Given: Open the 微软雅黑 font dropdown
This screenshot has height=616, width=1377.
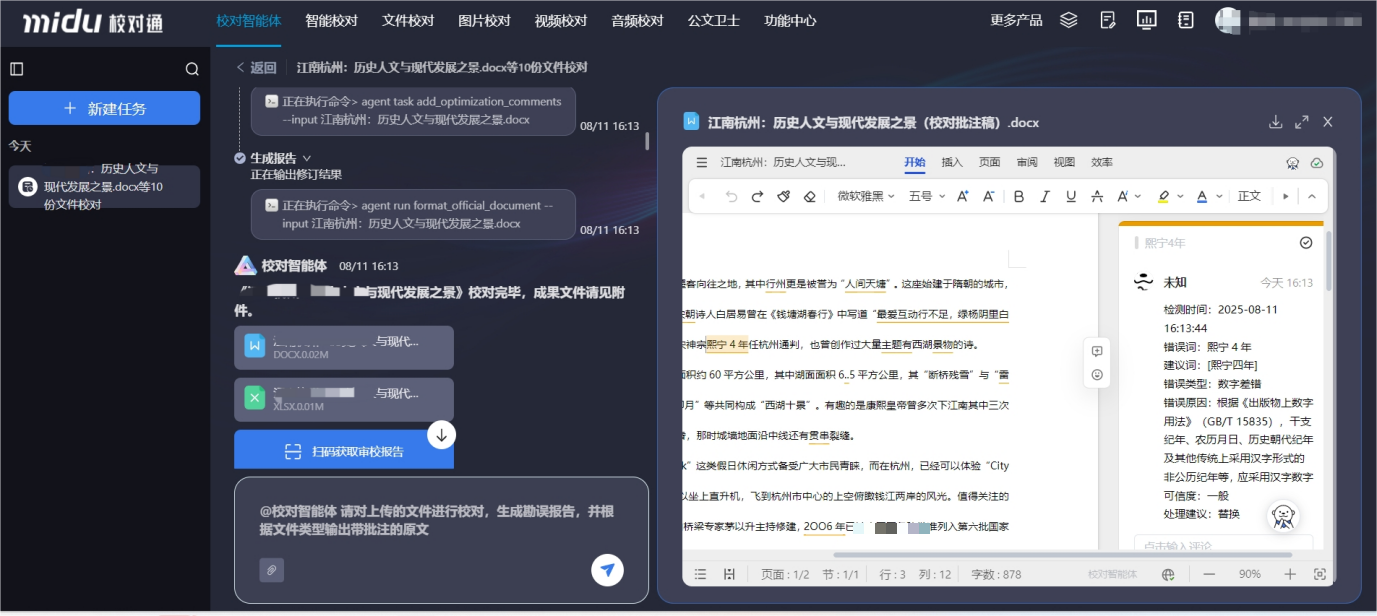Looking at the screenshot, I should [x=866, y=196].
